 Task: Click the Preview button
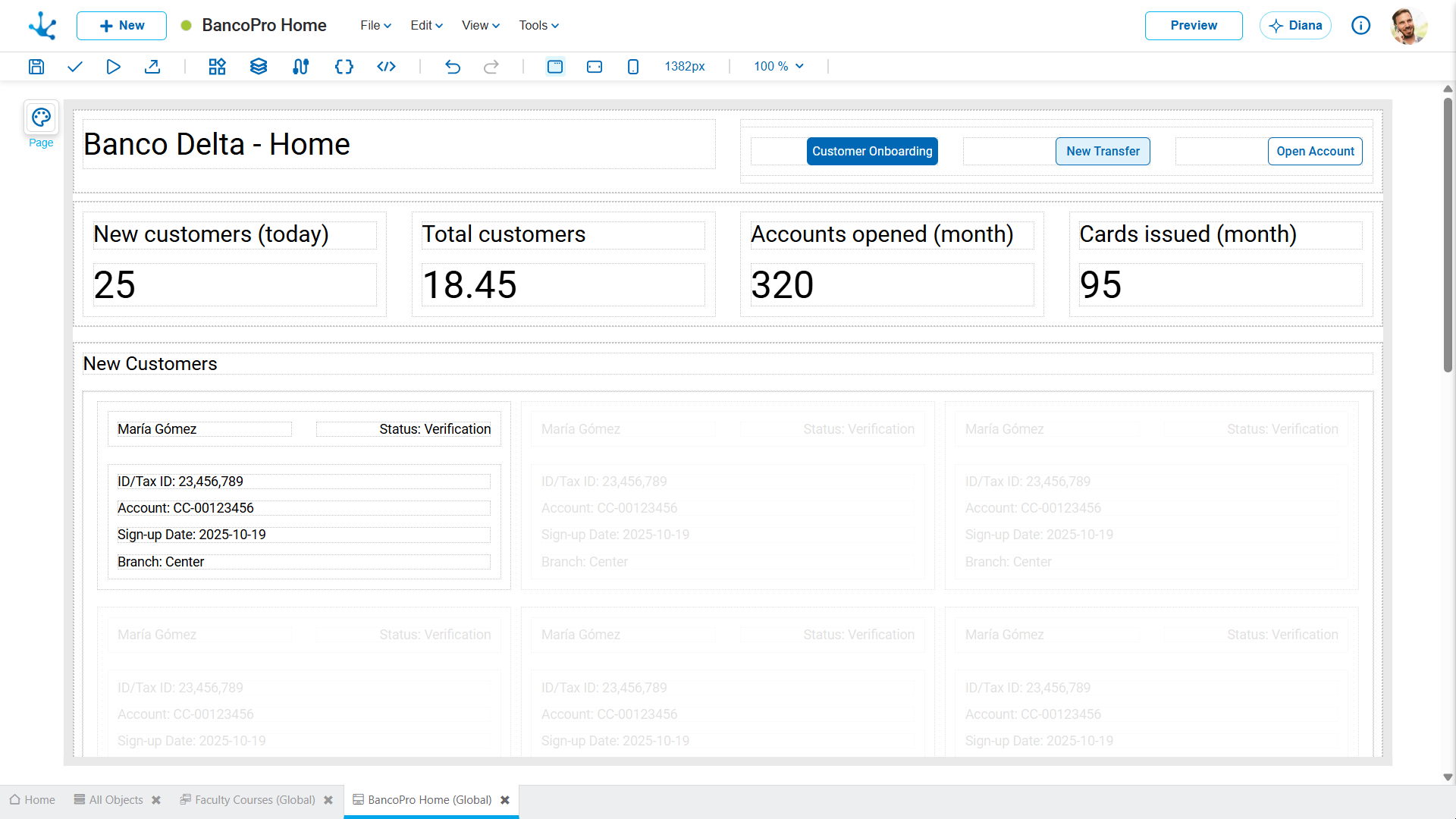click(x=1194, y=26)
